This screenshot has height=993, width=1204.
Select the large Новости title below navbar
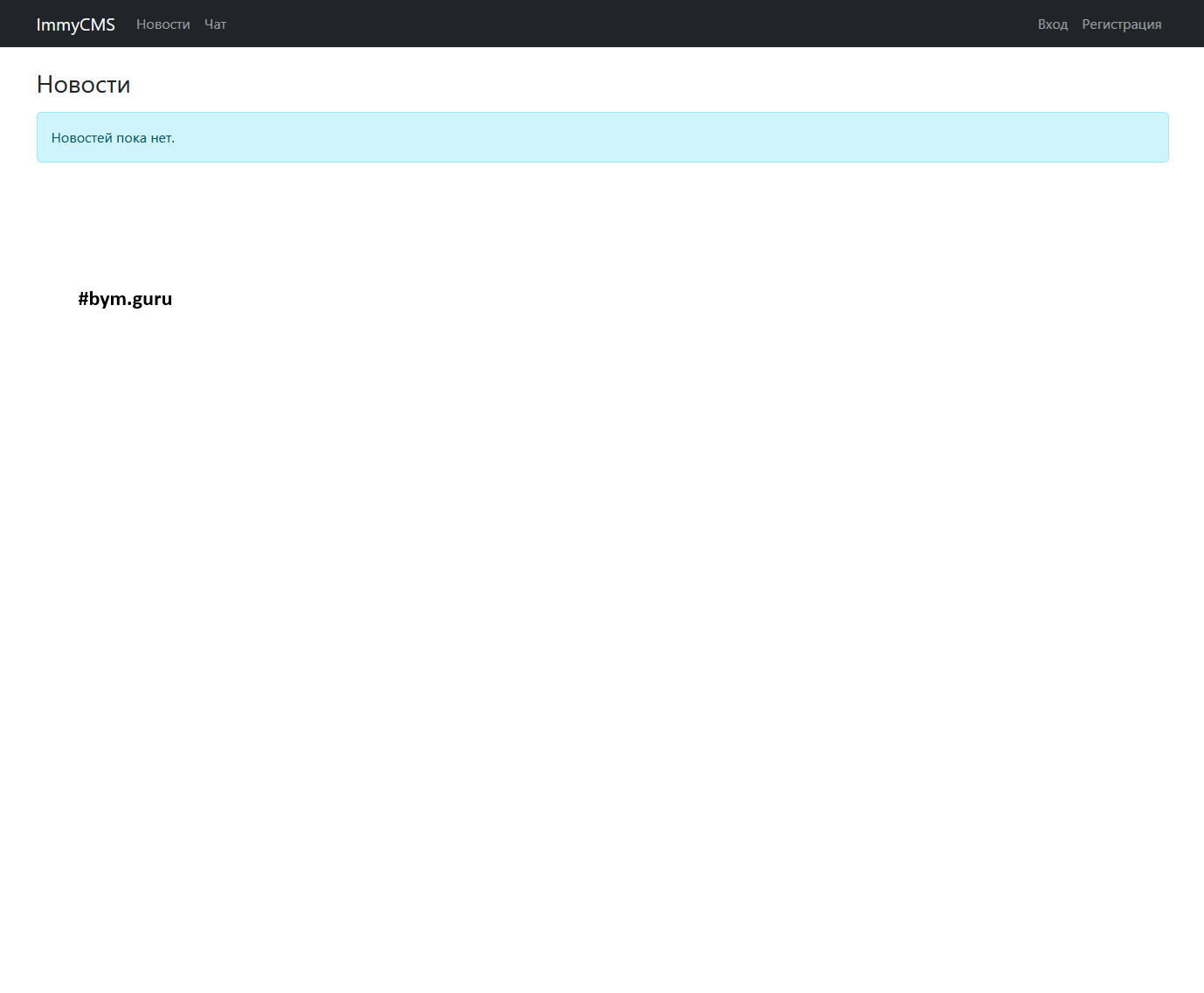tap(83, 85)
